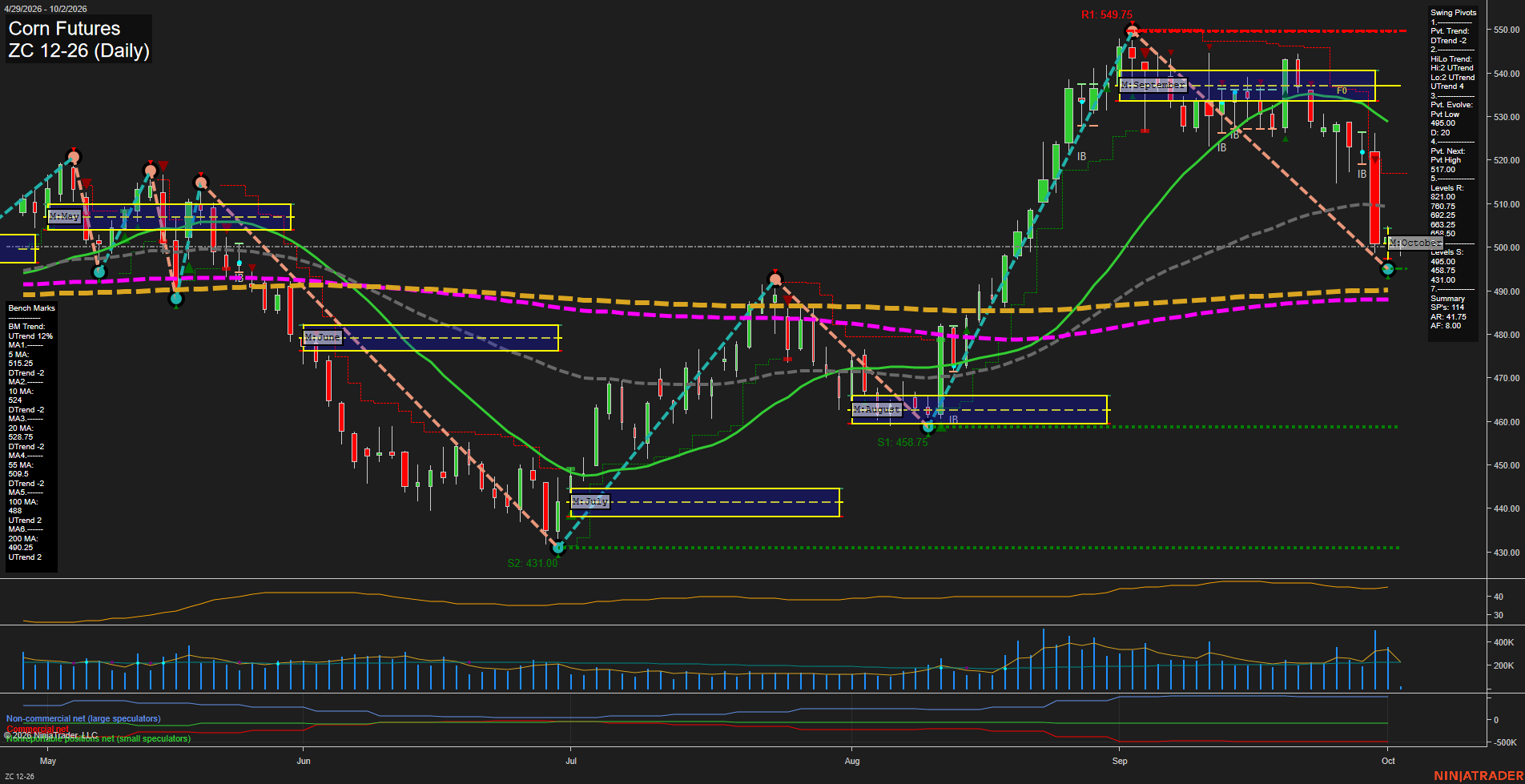Select the M-September monthly session label
Viewport: 1525px width, 784px height.
coord(1153,85)
